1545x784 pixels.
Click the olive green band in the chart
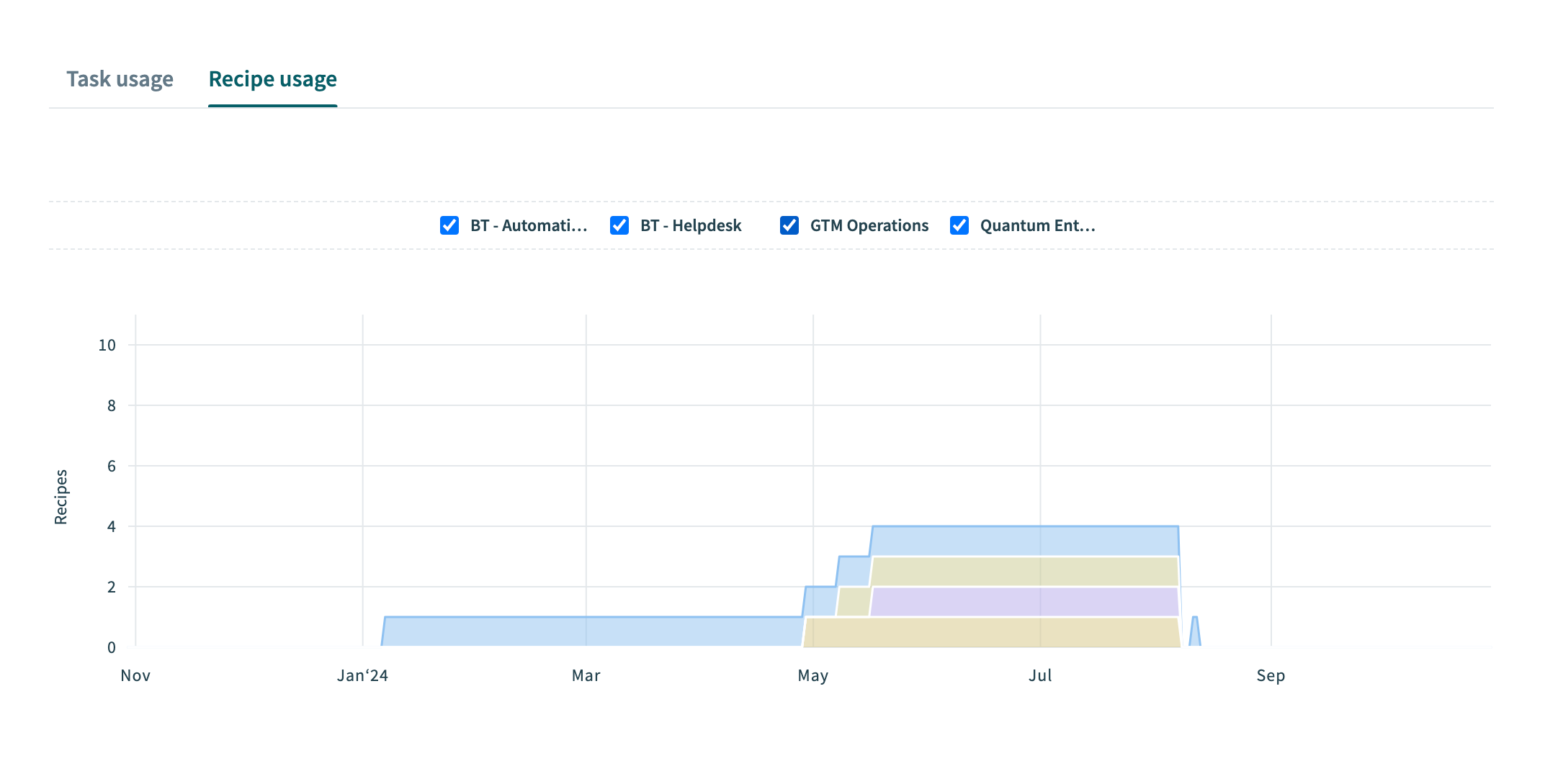[x=1023, y=572]
